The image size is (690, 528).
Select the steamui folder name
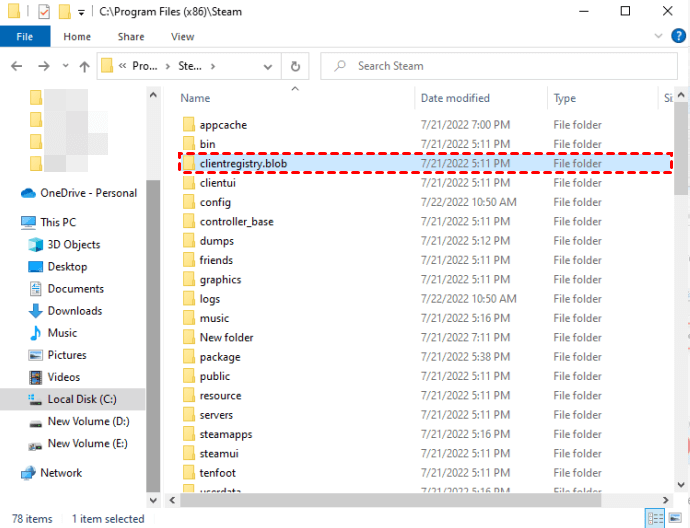point(219,454)
